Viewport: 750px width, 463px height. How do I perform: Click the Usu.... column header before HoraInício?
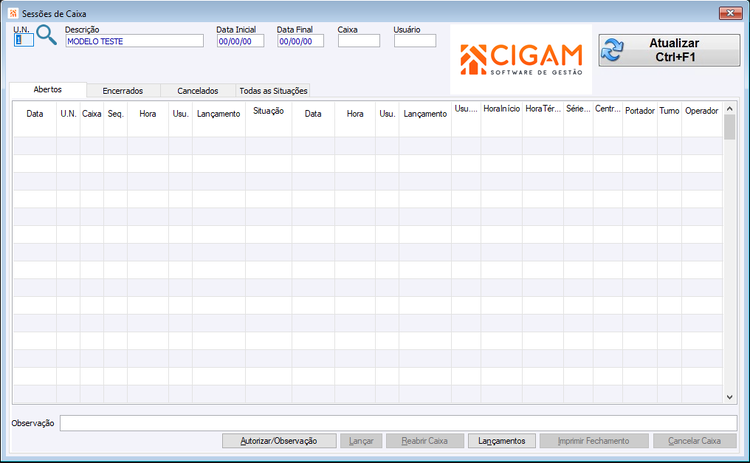(466, 109)
